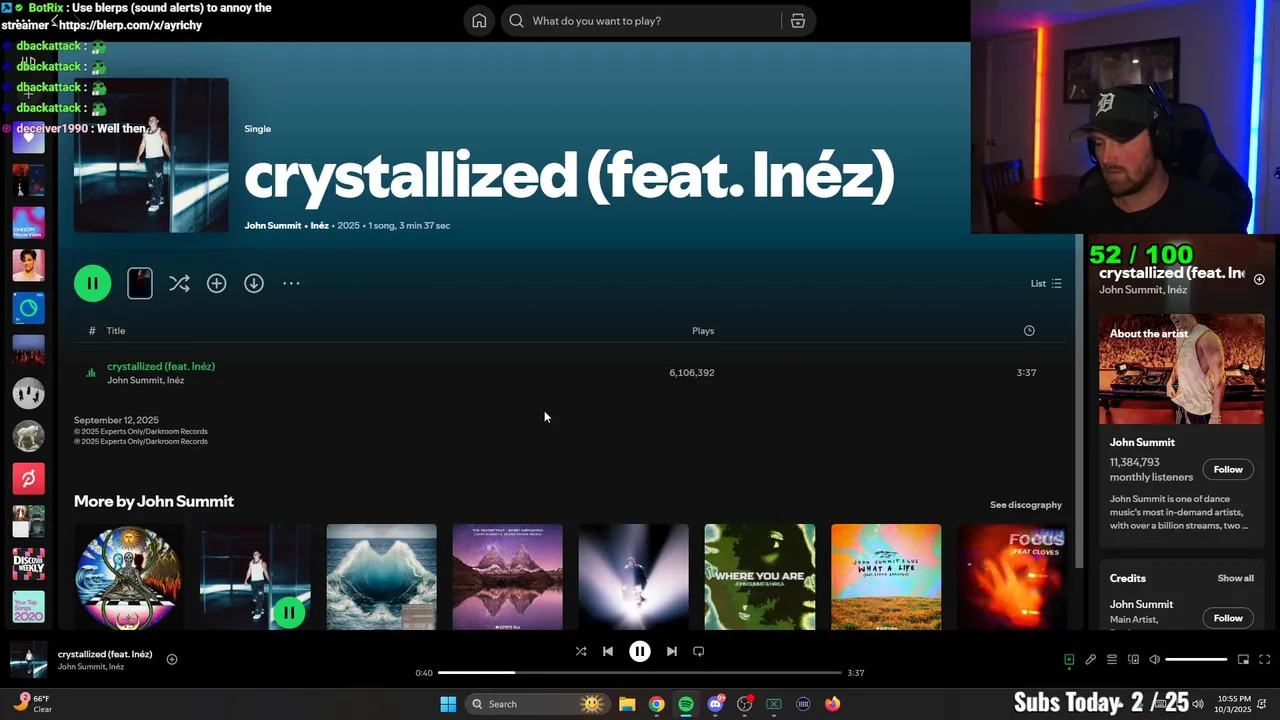Skip to previous track
The height and width of the screenshot is (720, 1280).
point(607,651)
